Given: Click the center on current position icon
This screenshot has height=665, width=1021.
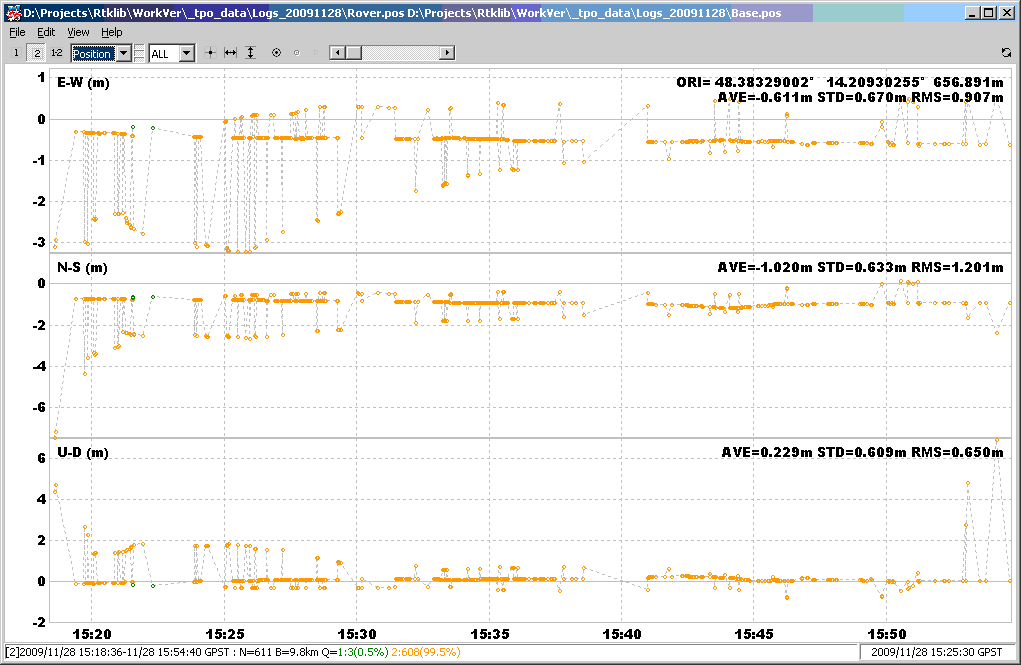Looking at the screenshot, I should coord(210,53).
